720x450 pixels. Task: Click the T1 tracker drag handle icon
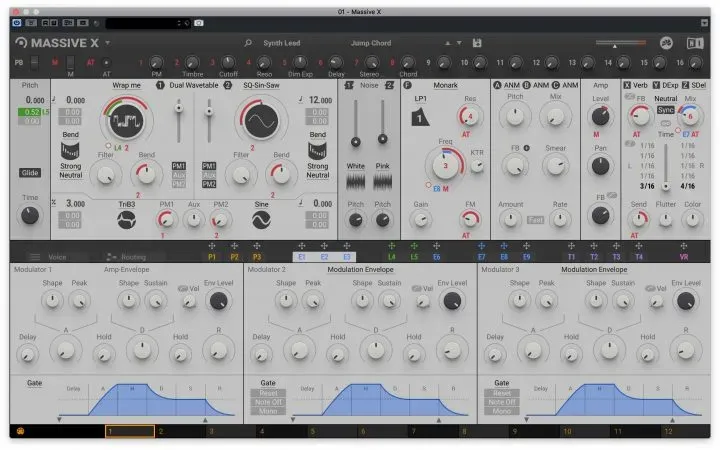coord(571,246)
